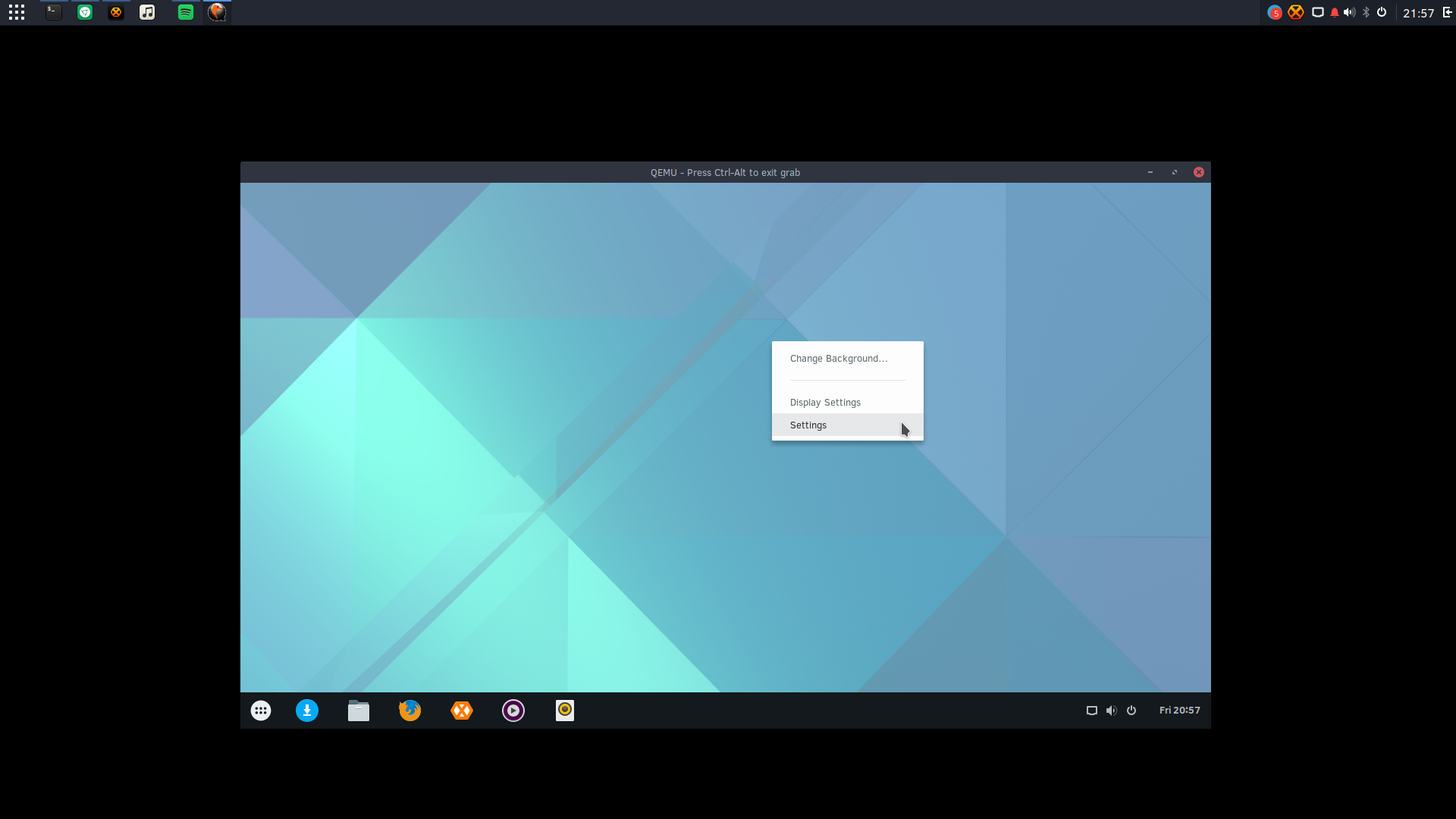Image resolution: width=1456 pixels, height=819 pixels.
Task: Click the tray icon with red 5 badge
Action: (x=1275, y=12)
